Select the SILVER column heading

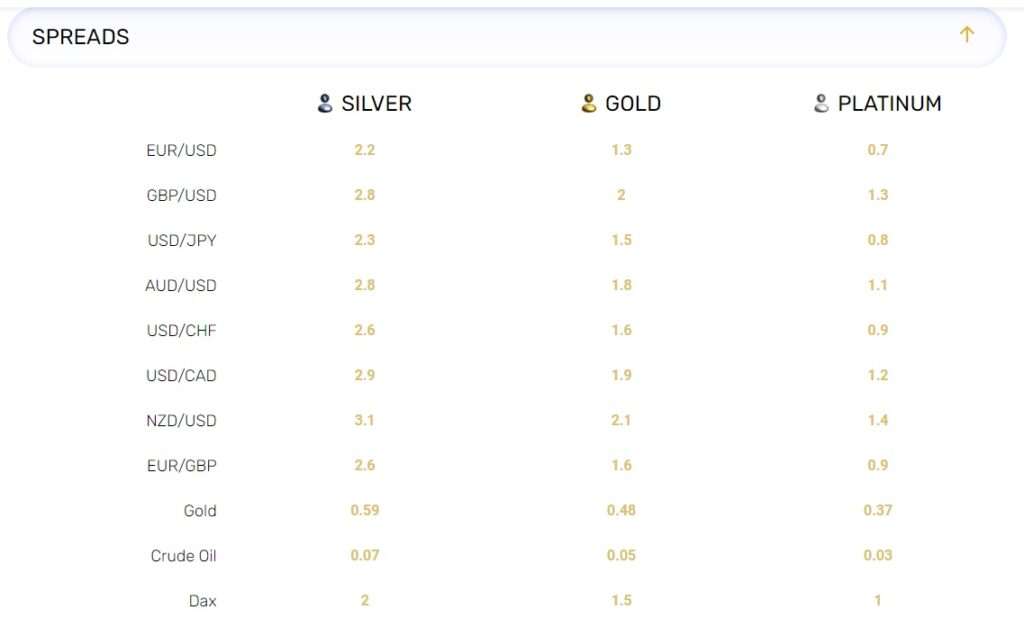[x=376, y=104]
